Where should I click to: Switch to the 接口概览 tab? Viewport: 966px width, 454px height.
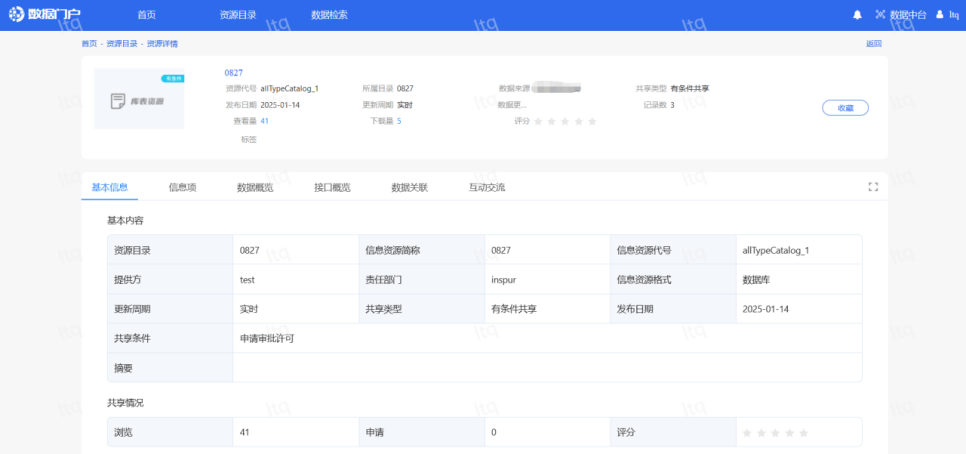[332, 187]
